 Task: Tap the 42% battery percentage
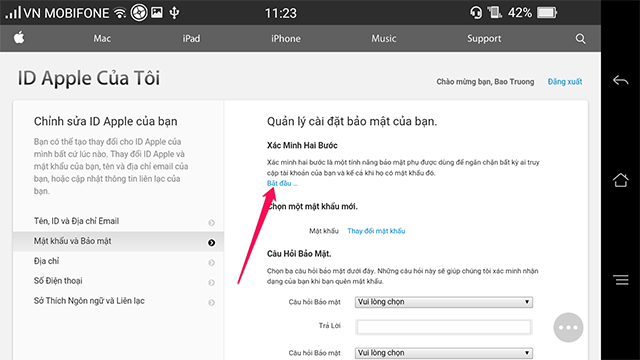coord(520,13)
